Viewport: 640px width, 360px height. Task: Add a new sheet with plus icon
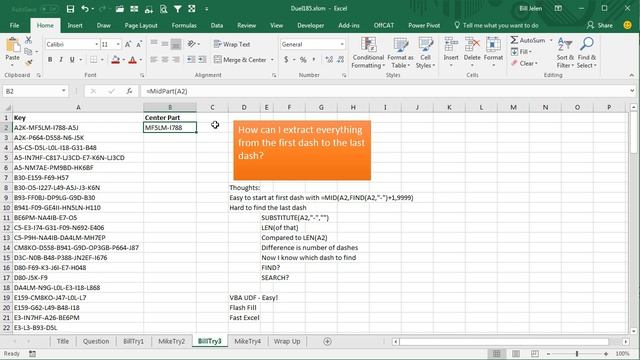coord(327,341)
